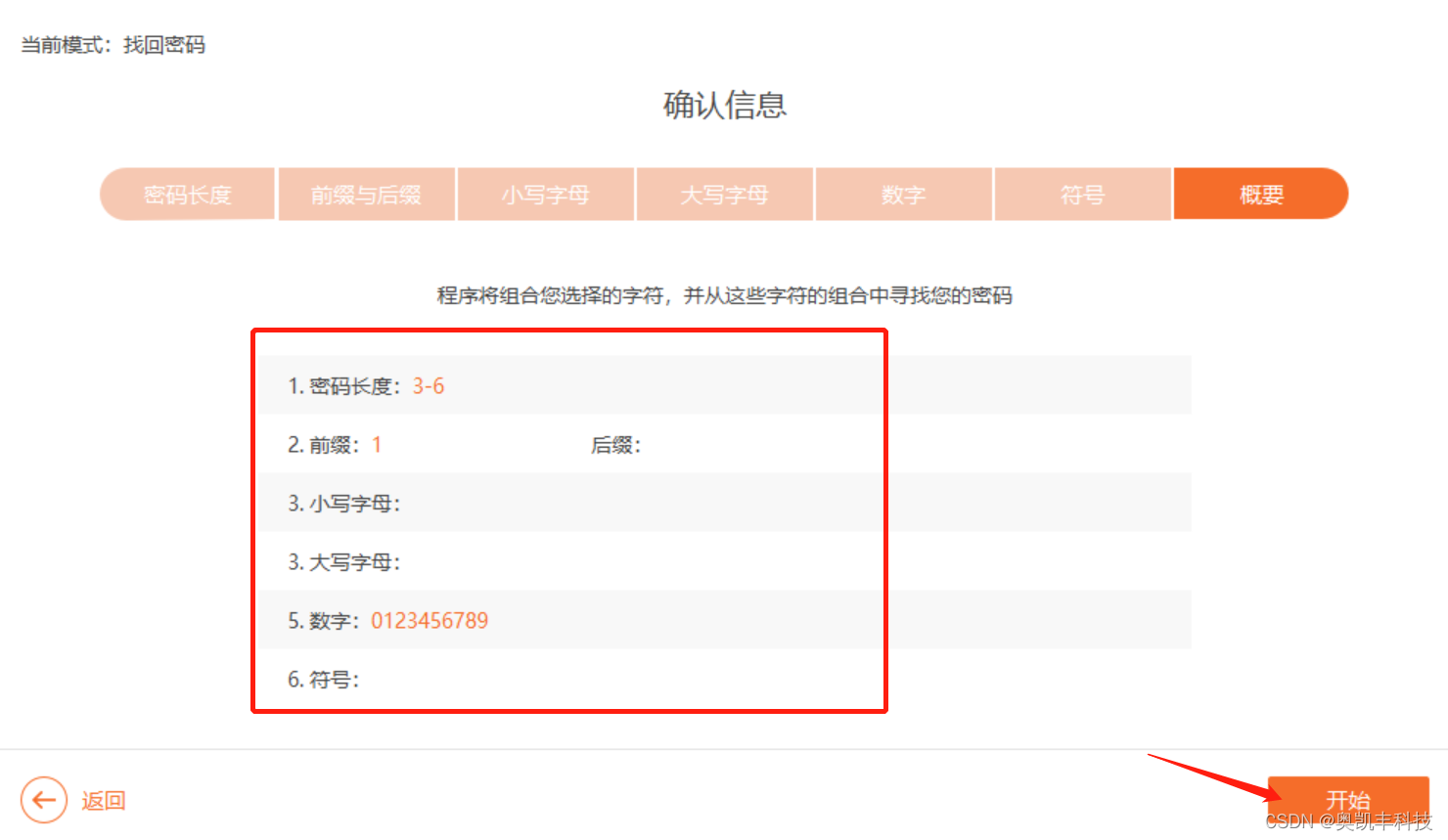Select the active 概要 step tab
Screen dimensions: 1448x840
(x=1261, y=195)
